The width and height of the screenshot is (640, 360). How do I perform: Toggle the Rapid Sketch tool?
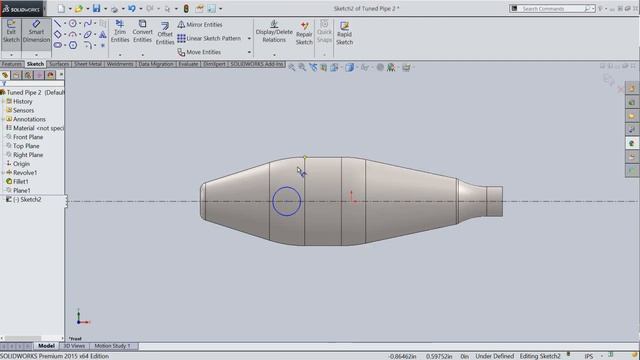[x=344, y=33]
